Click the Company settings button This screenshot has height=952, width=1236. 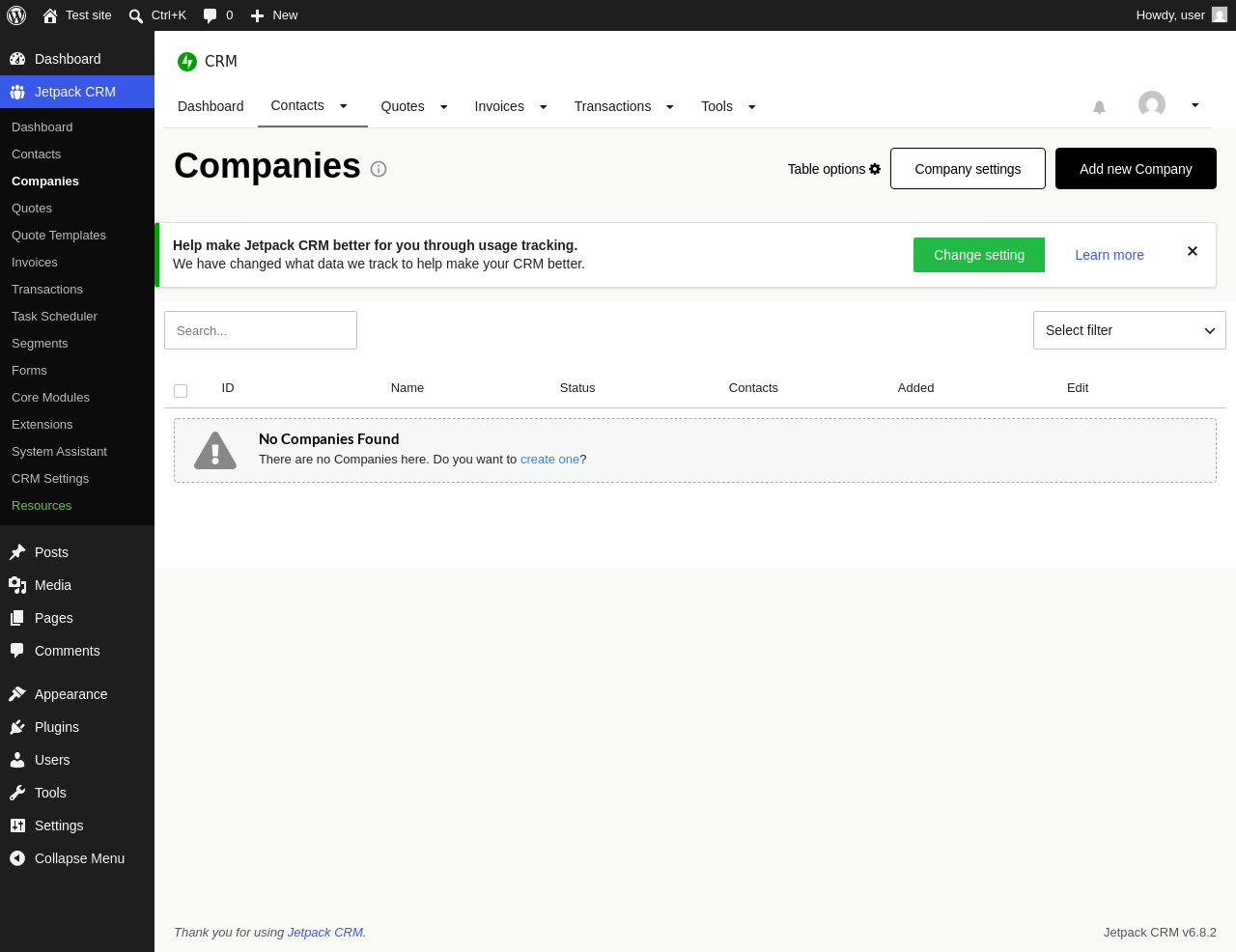(968, 169)
